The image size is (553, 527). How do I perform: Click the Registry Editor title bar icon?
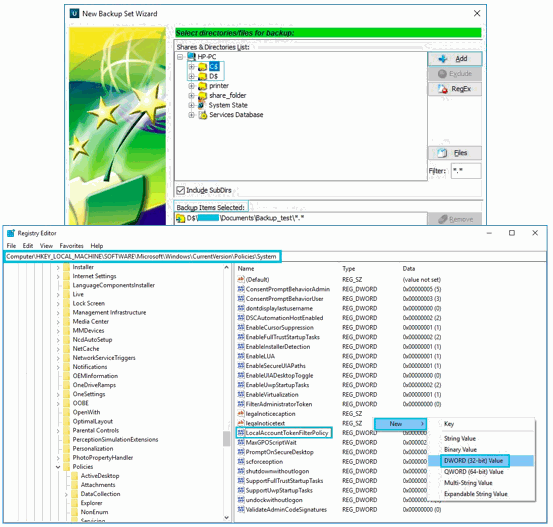11,233
